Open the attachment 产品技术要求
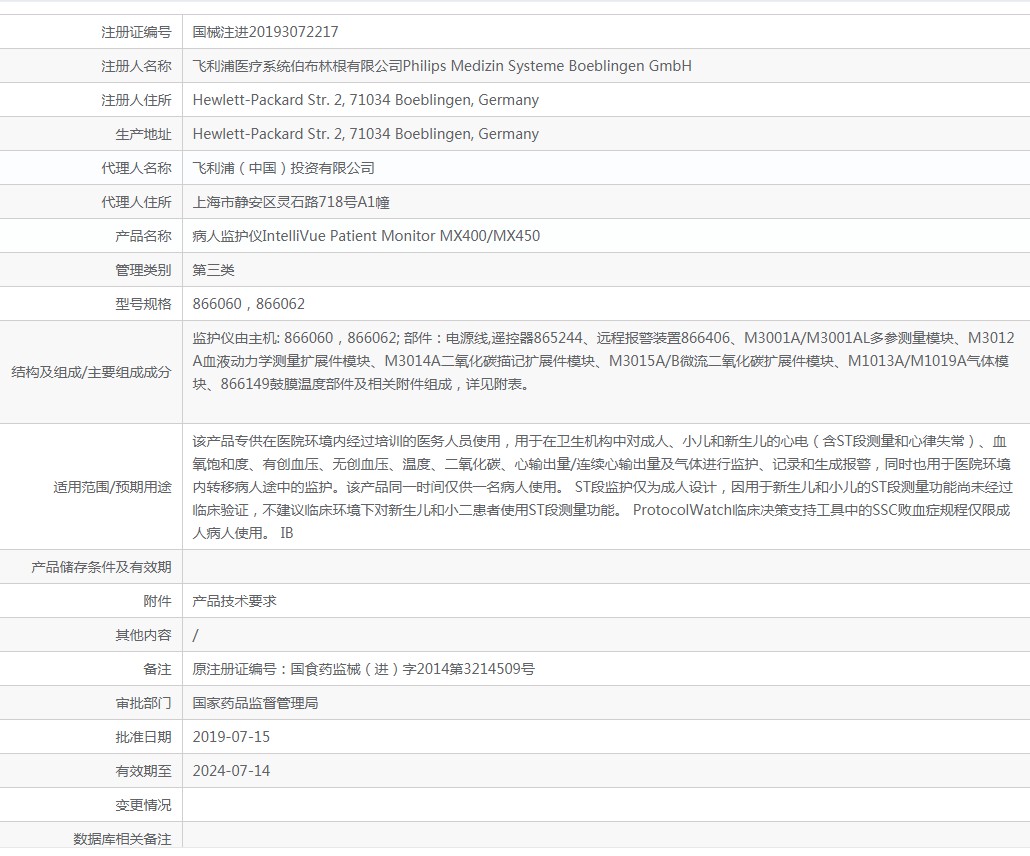The width and height of the screenshot is (1030, 856). 235,601
